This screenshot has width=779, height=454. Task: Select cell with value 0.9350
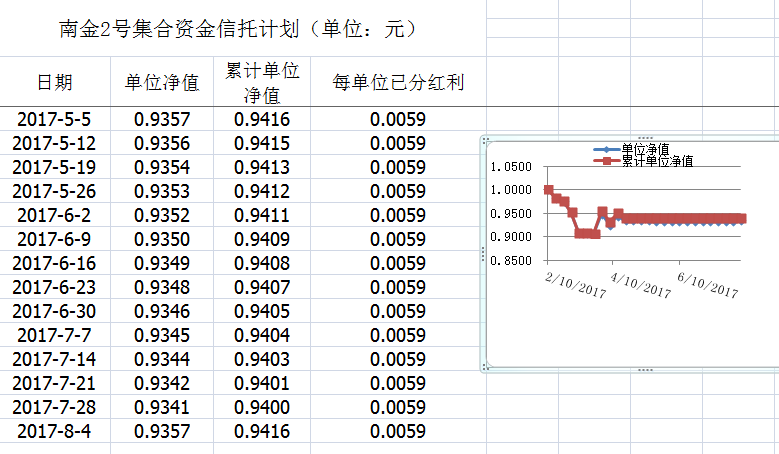pos(161,240)
